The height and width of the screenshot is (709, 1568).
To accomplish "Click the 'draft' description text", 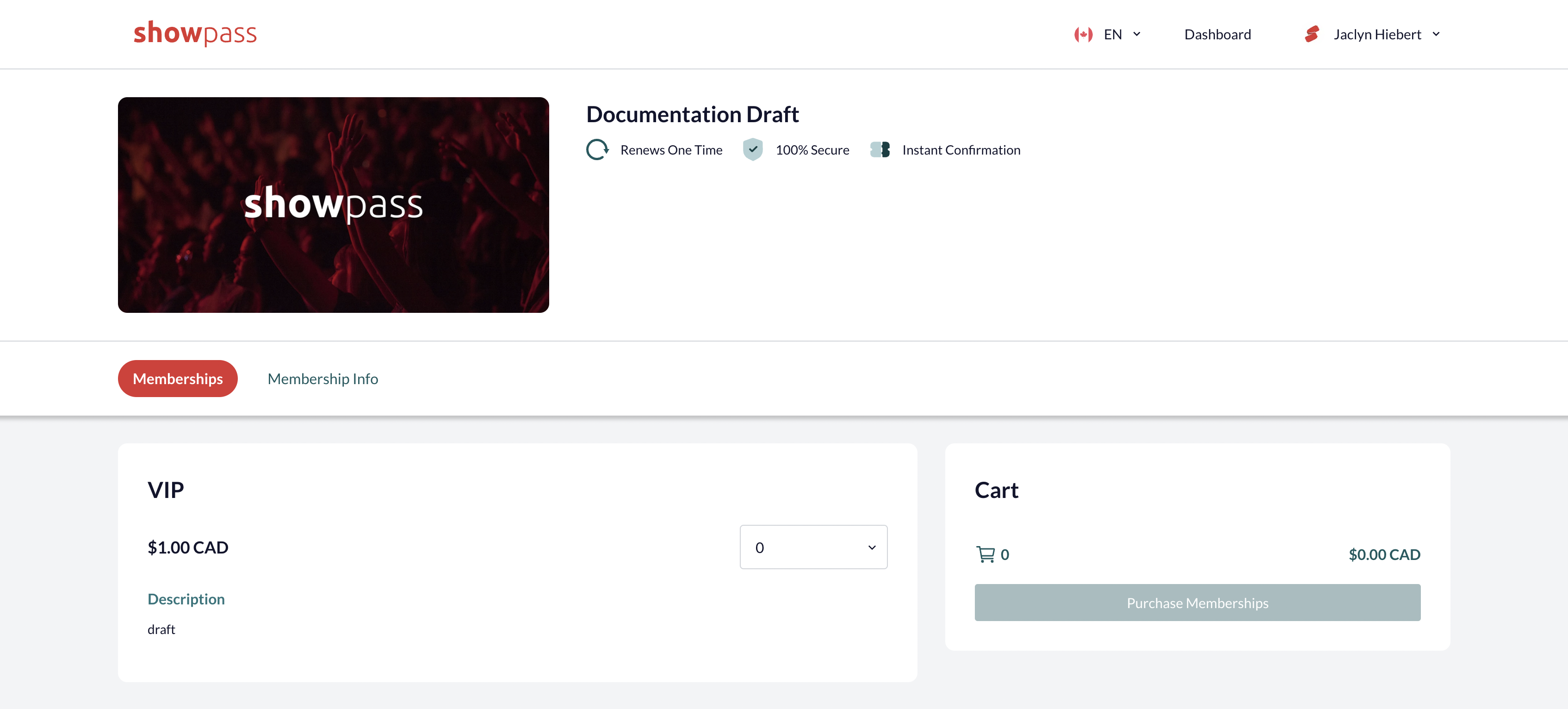I will 161,629.
